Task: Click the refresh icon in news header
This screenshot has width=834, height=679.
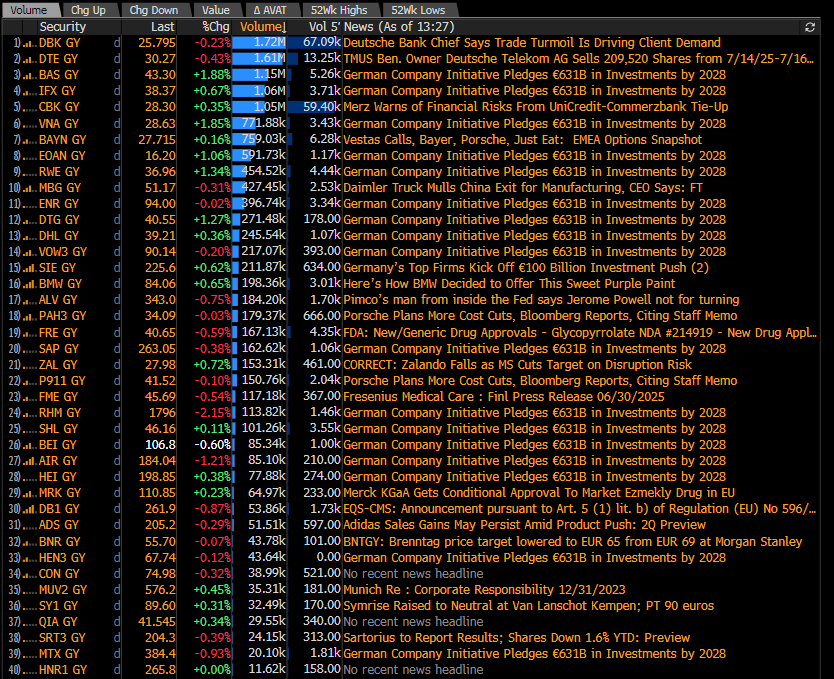Action: 810,27
